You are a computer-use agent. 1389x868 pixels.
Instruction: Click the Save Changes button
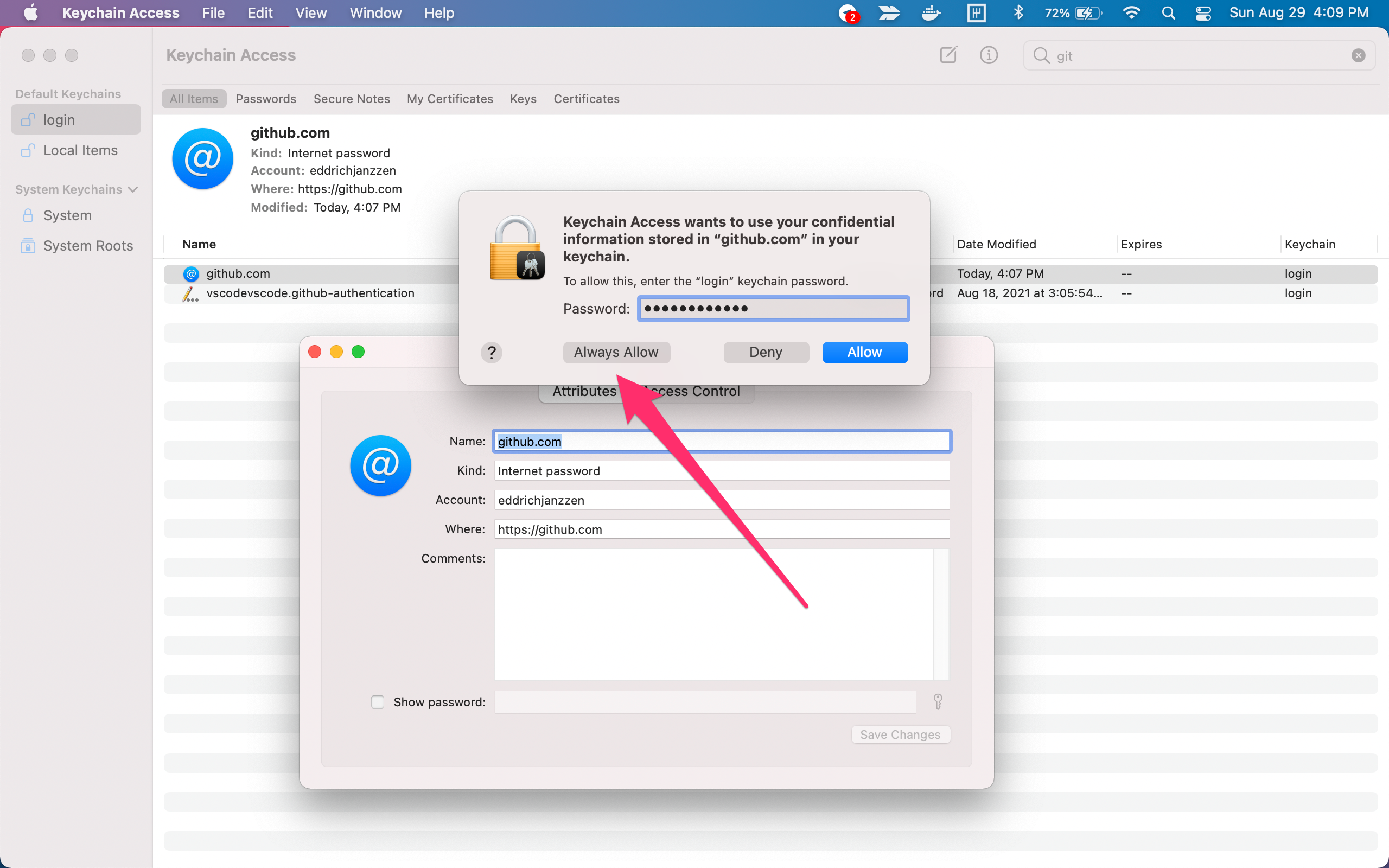tap(900, 735)
